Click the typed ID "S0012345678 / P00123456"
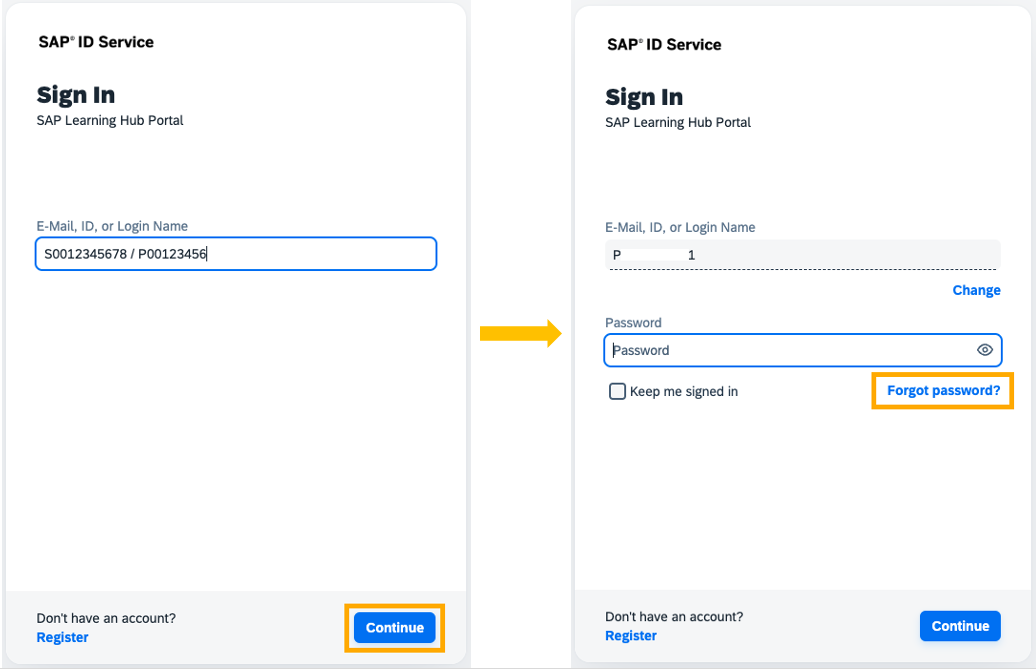 [x=124, y=254]
